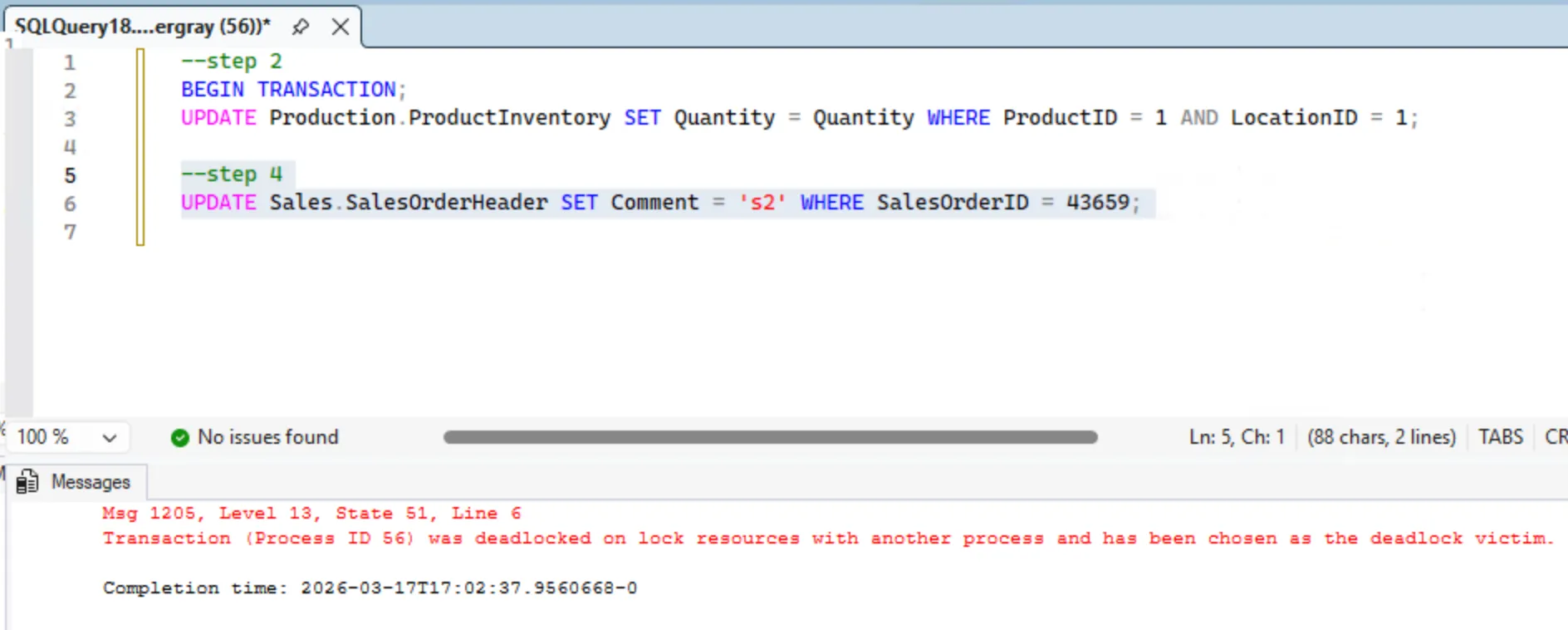Click the Ln: 5, Ch: 1 position indicator

1236,437
